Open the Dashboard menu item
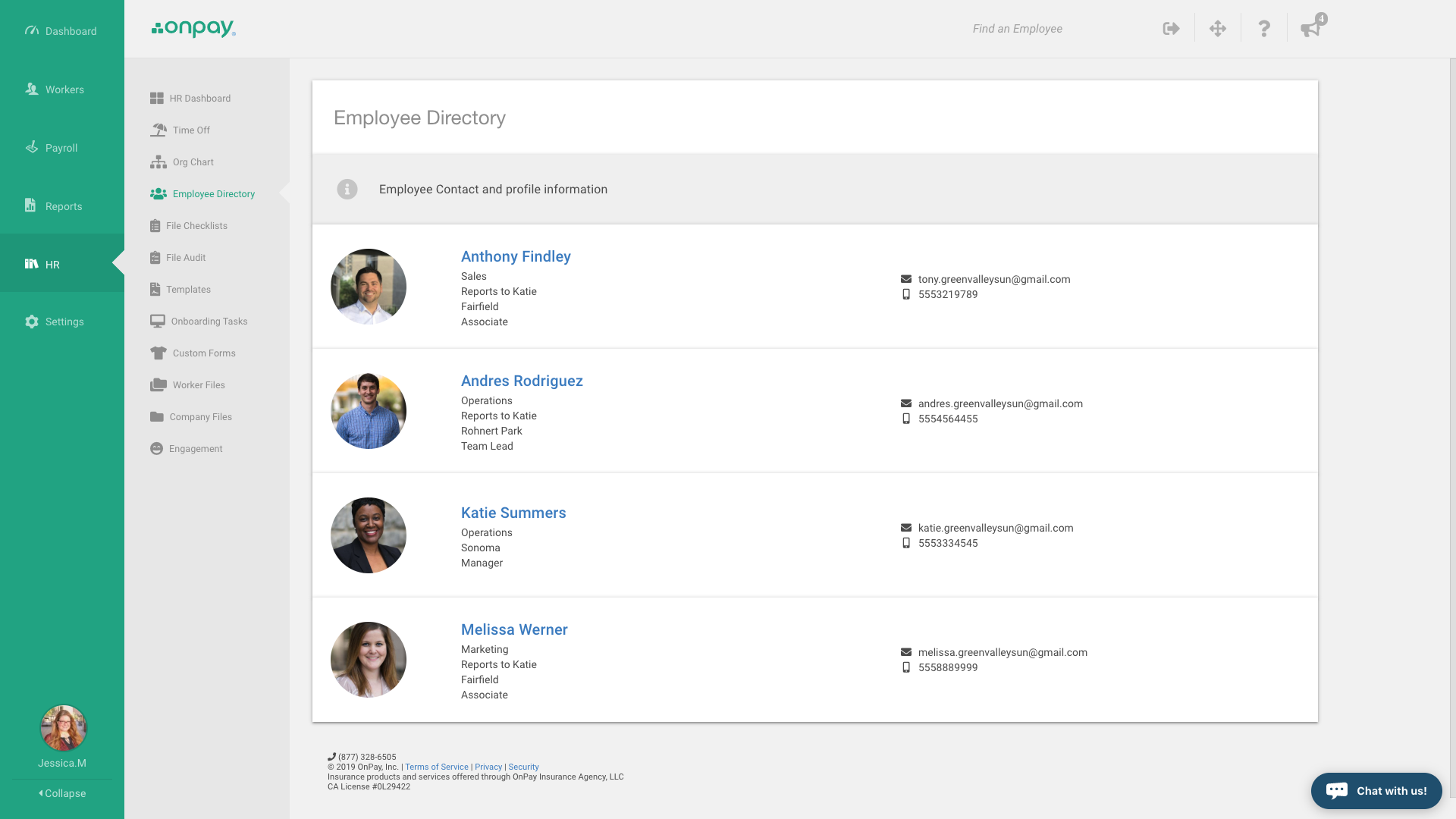Screen dimensions: 1456x819 [62, 31]
